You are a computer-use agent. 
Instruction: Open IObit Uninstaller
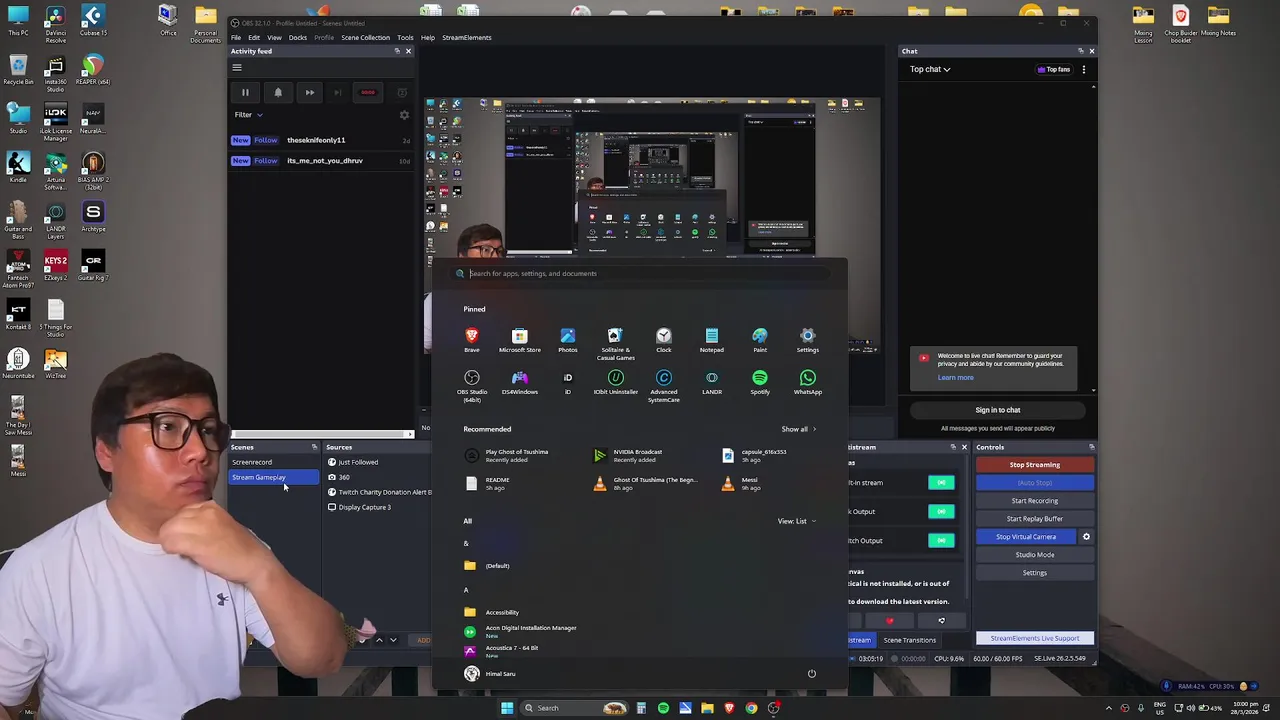pyautogui.click(x=615, y=383)
